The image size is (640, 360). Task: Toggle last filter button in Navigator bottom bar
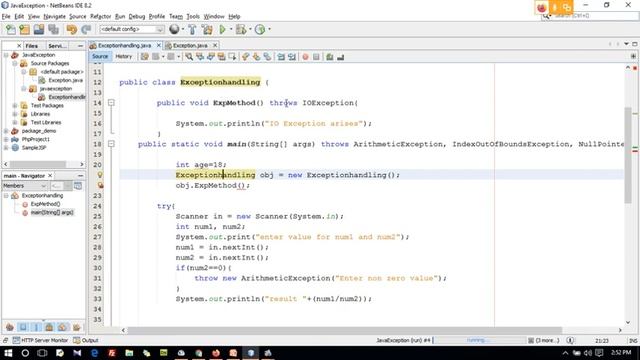(76, 327)
